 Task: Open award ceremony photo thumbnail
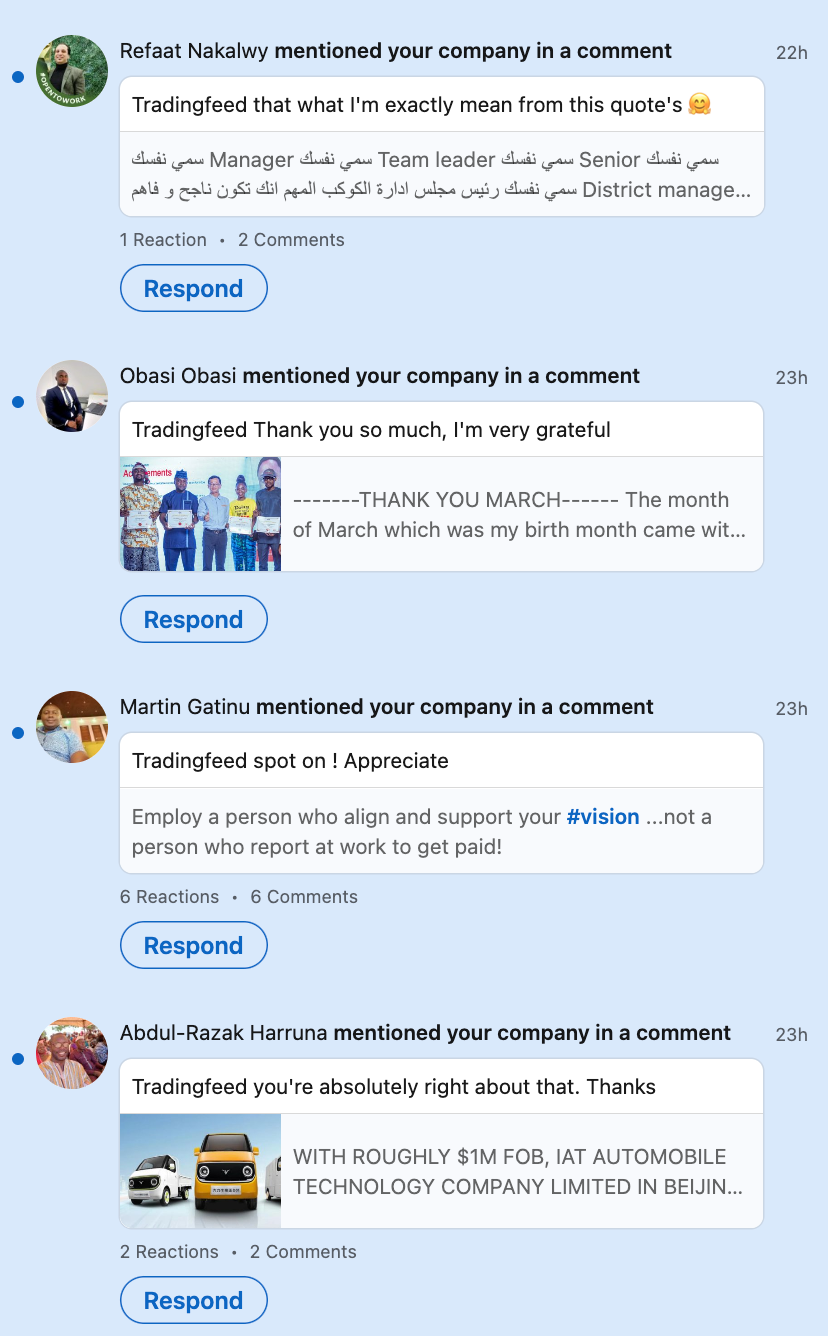[200, 514]
